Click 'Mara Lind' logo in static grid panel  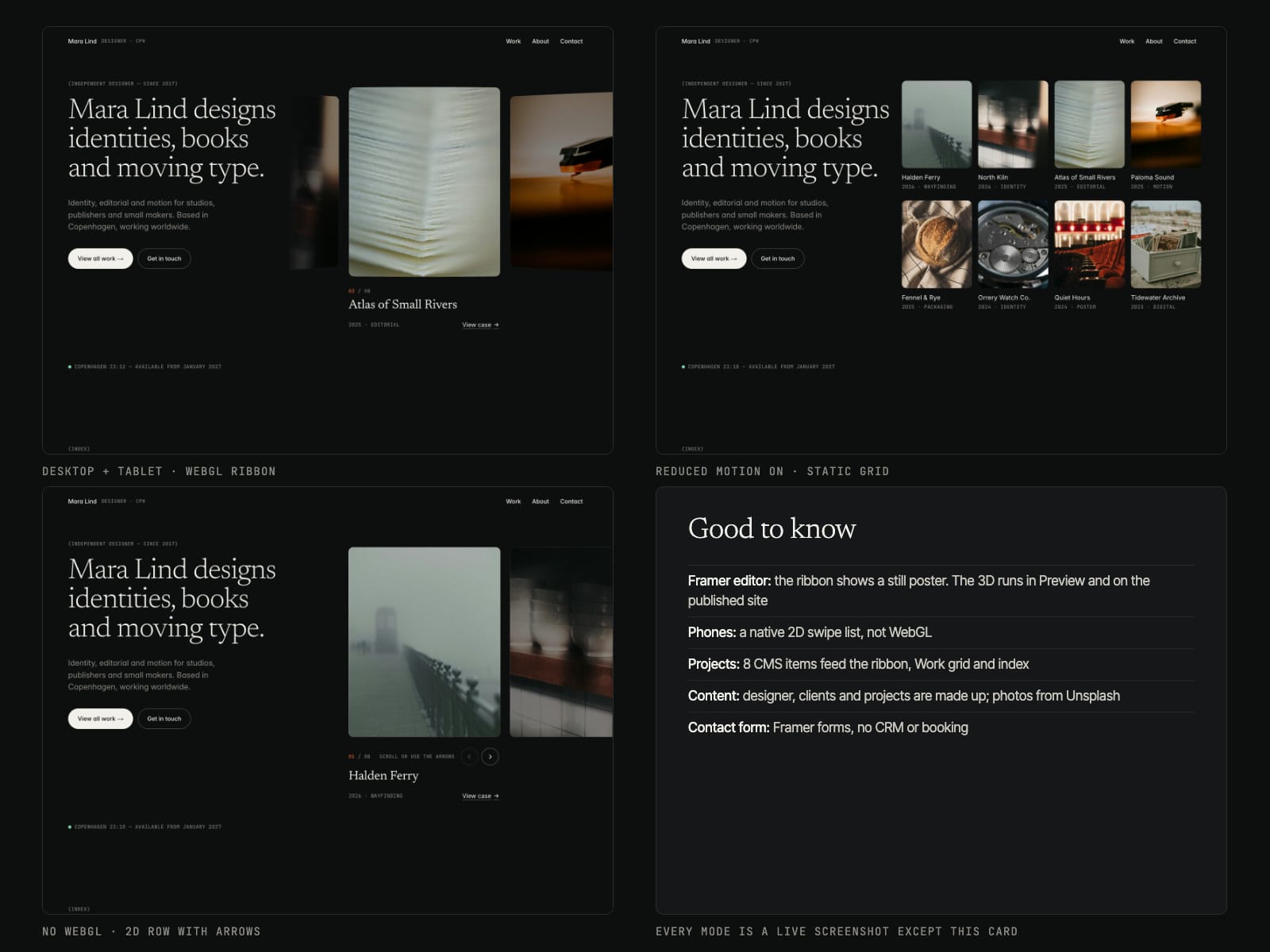point(696,41)
